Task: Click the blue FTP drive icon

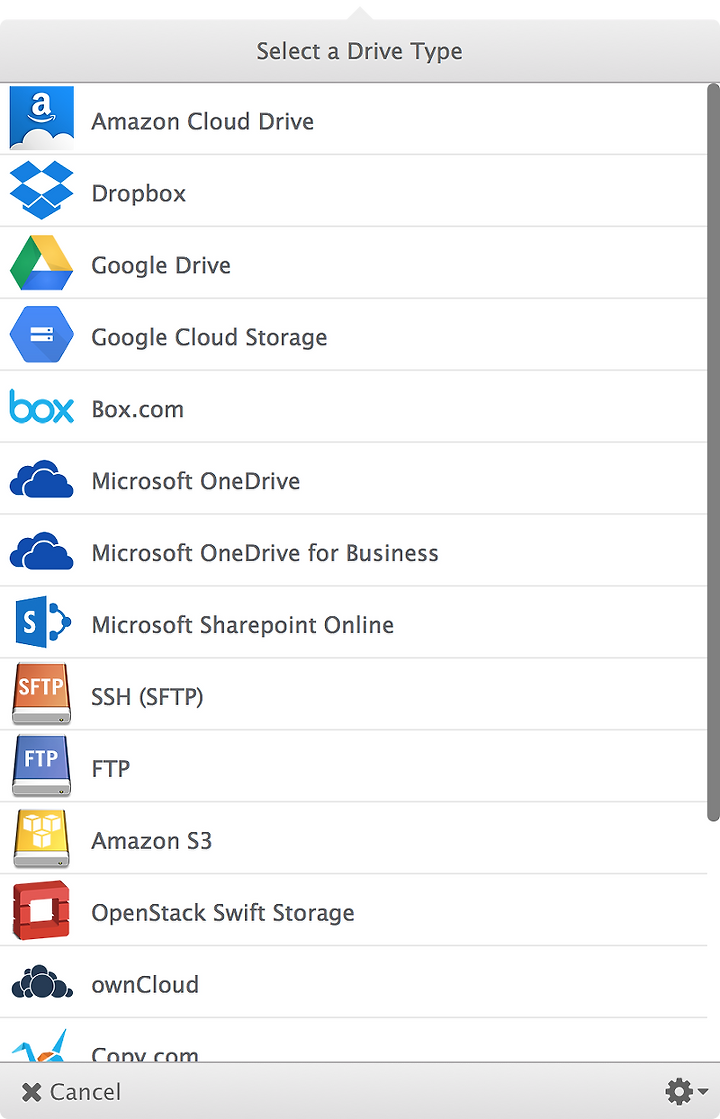Action: click(x=41, y=766)
